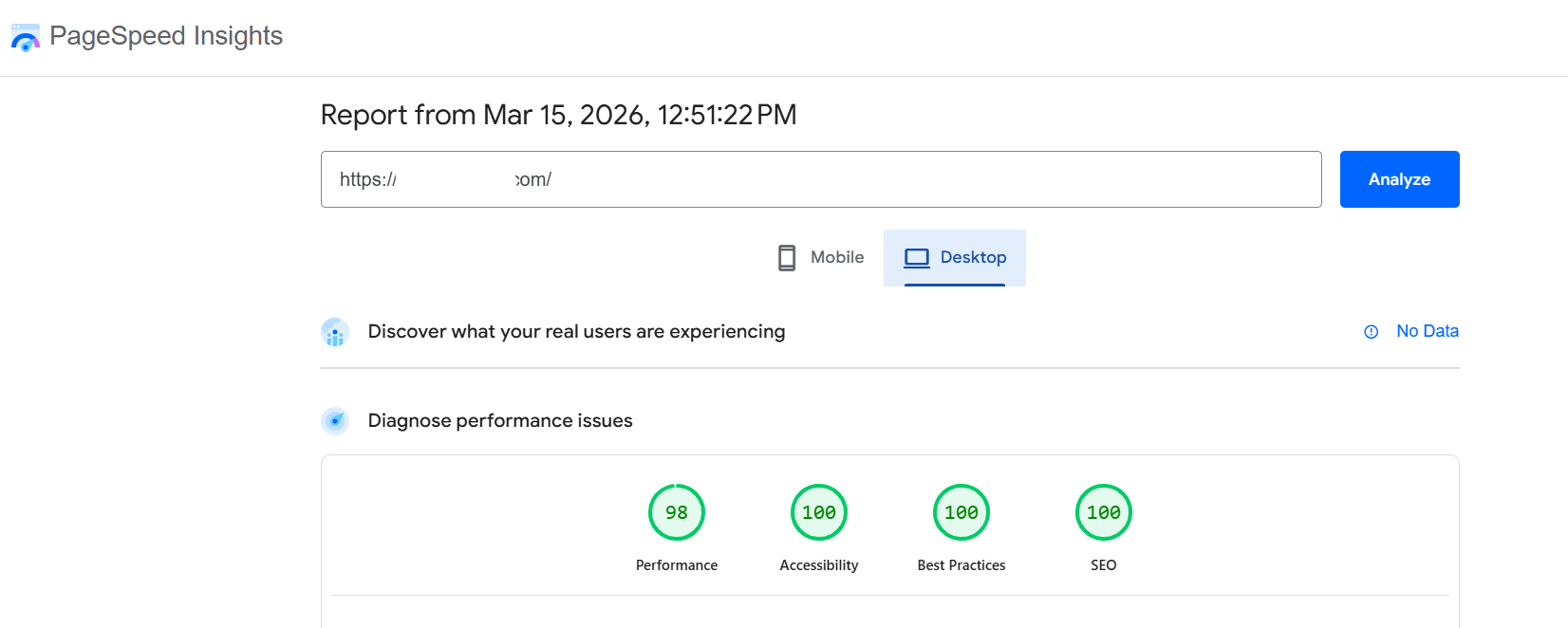This screenshot has width=1568, height=628.
Task: Jump to the Accessibility score gauge
Action: tap(819, 512)
